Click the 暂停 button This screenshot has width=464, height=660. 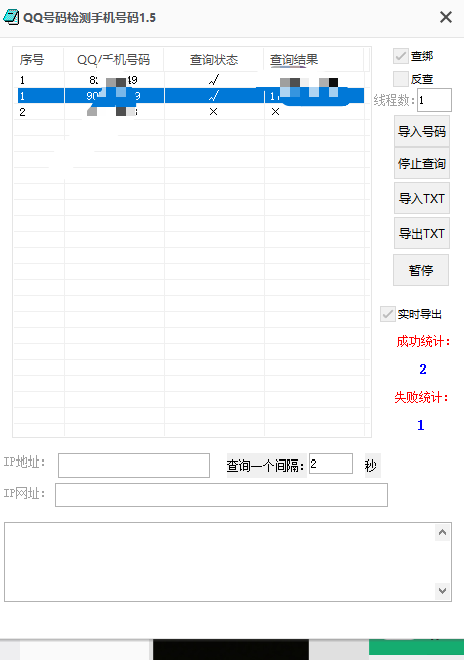pos(421,270)
